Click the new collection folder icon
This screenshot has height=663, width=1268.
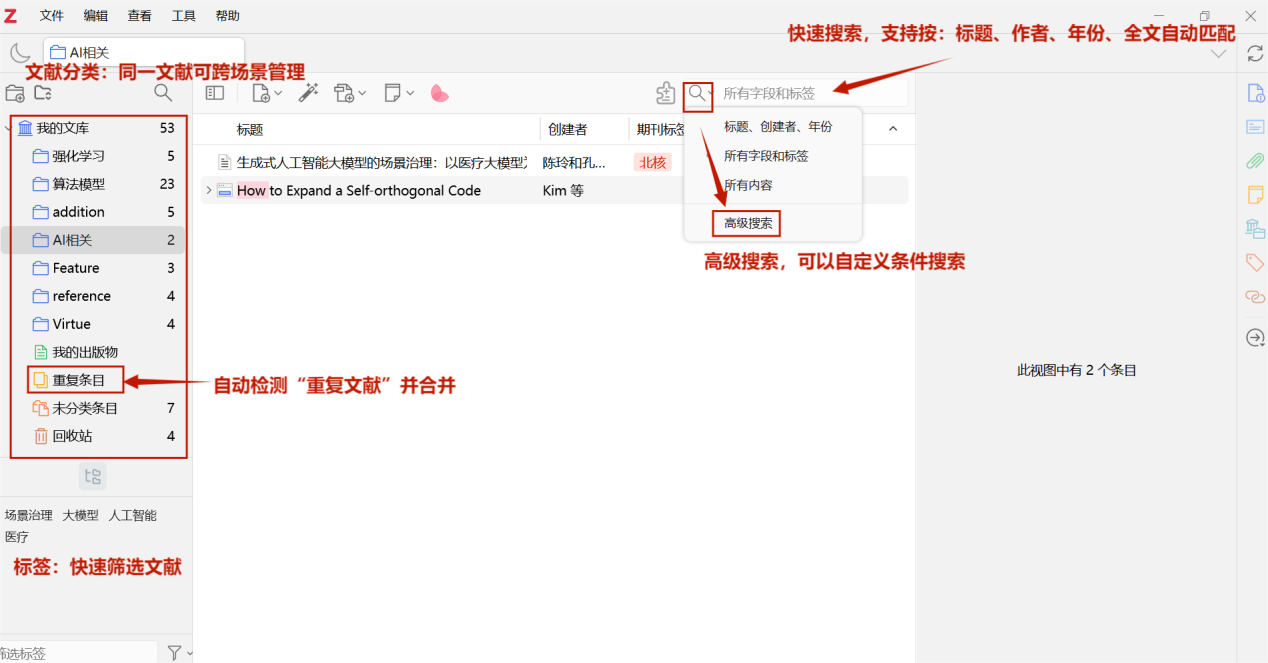15,93
